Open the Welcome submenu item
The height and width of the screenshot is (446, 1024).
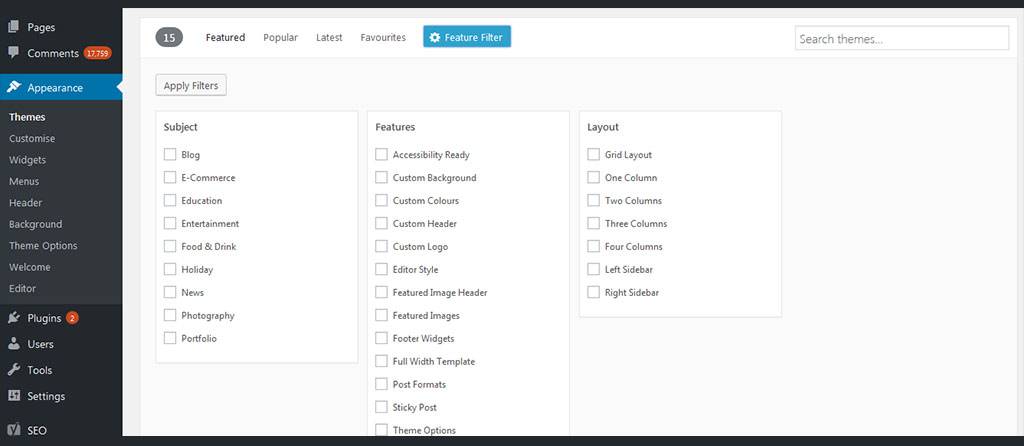(29, 267)
